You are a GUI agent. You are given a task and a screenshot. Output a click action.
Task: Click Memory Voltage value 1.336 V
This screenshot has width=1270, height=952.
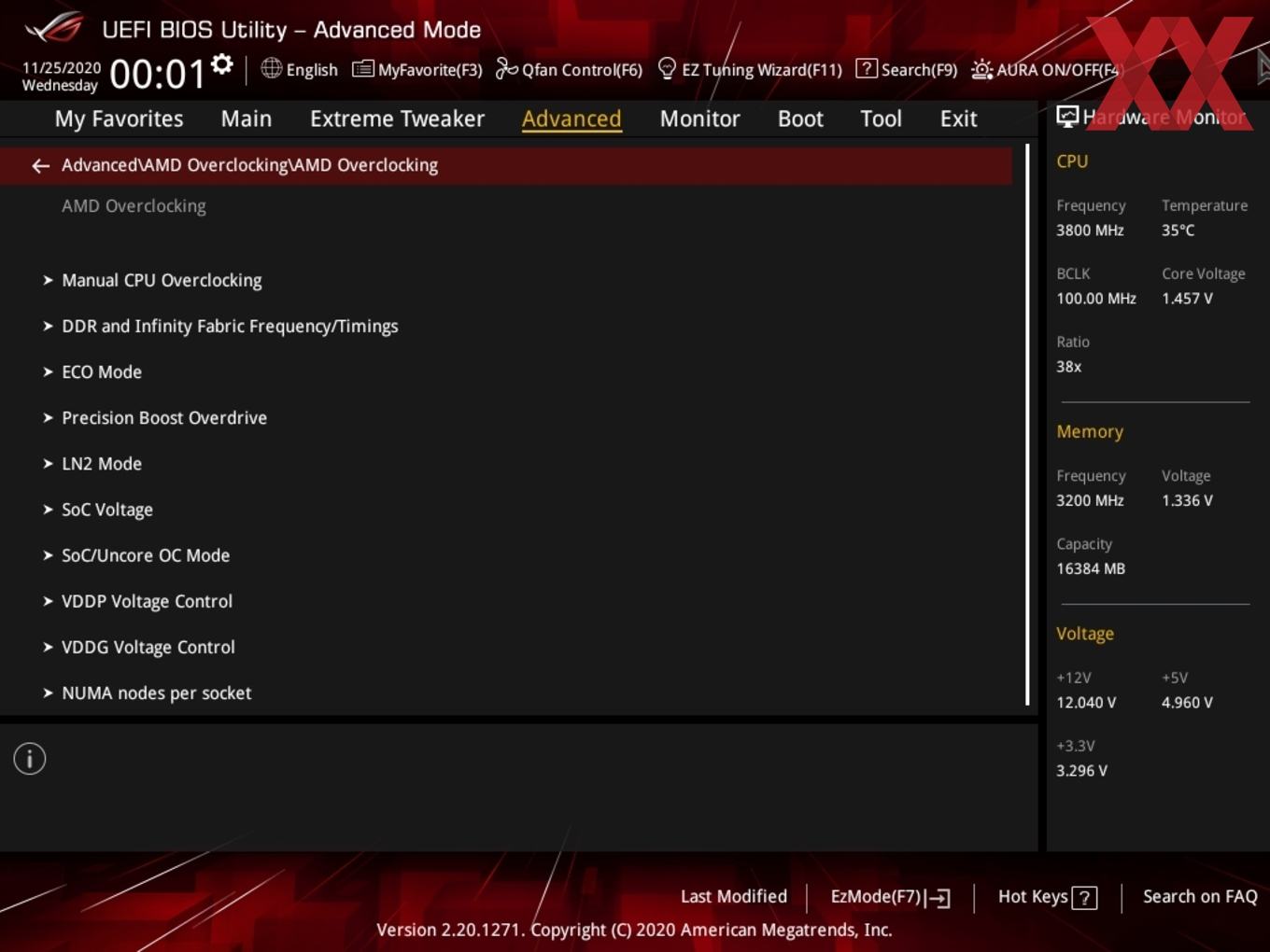point(1187,501)
